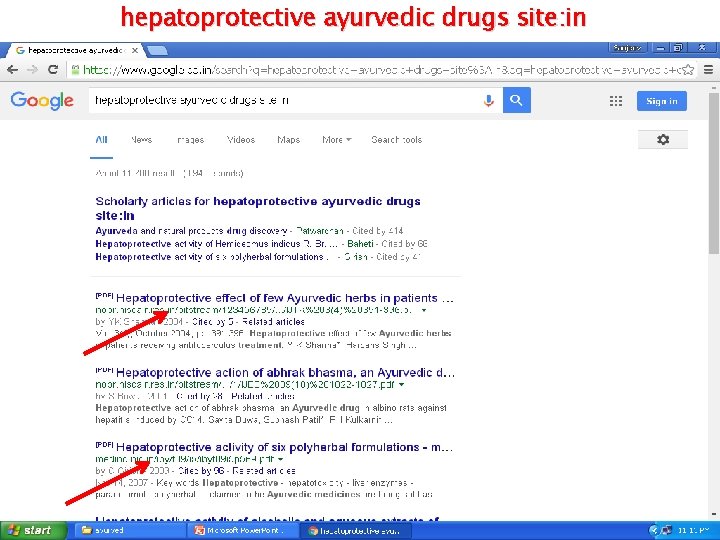Open scholarly six polyherbal formulations link
Screen dimensions: 720x540
coord(212,257)
